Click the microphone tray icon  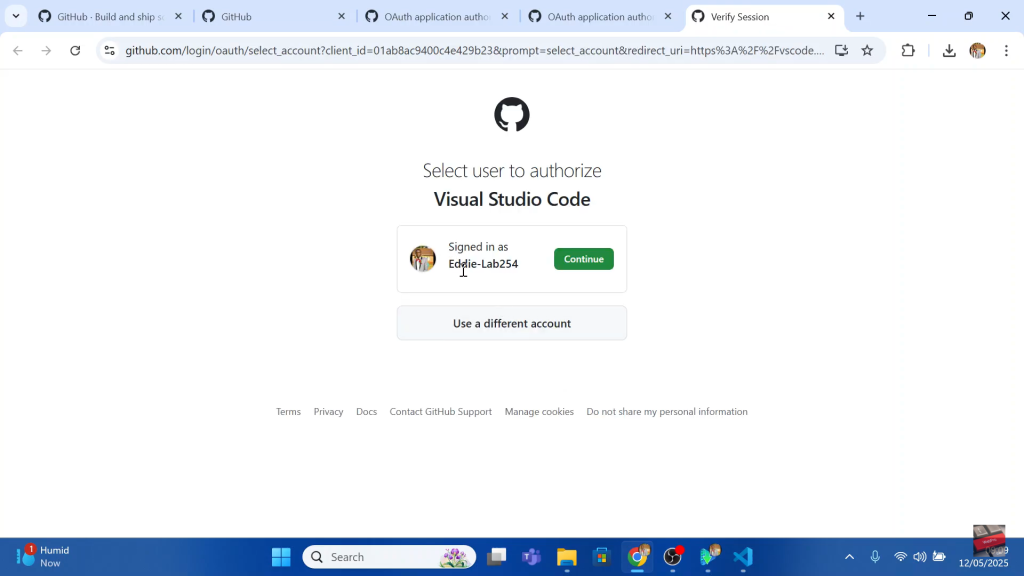pos(875,557)
